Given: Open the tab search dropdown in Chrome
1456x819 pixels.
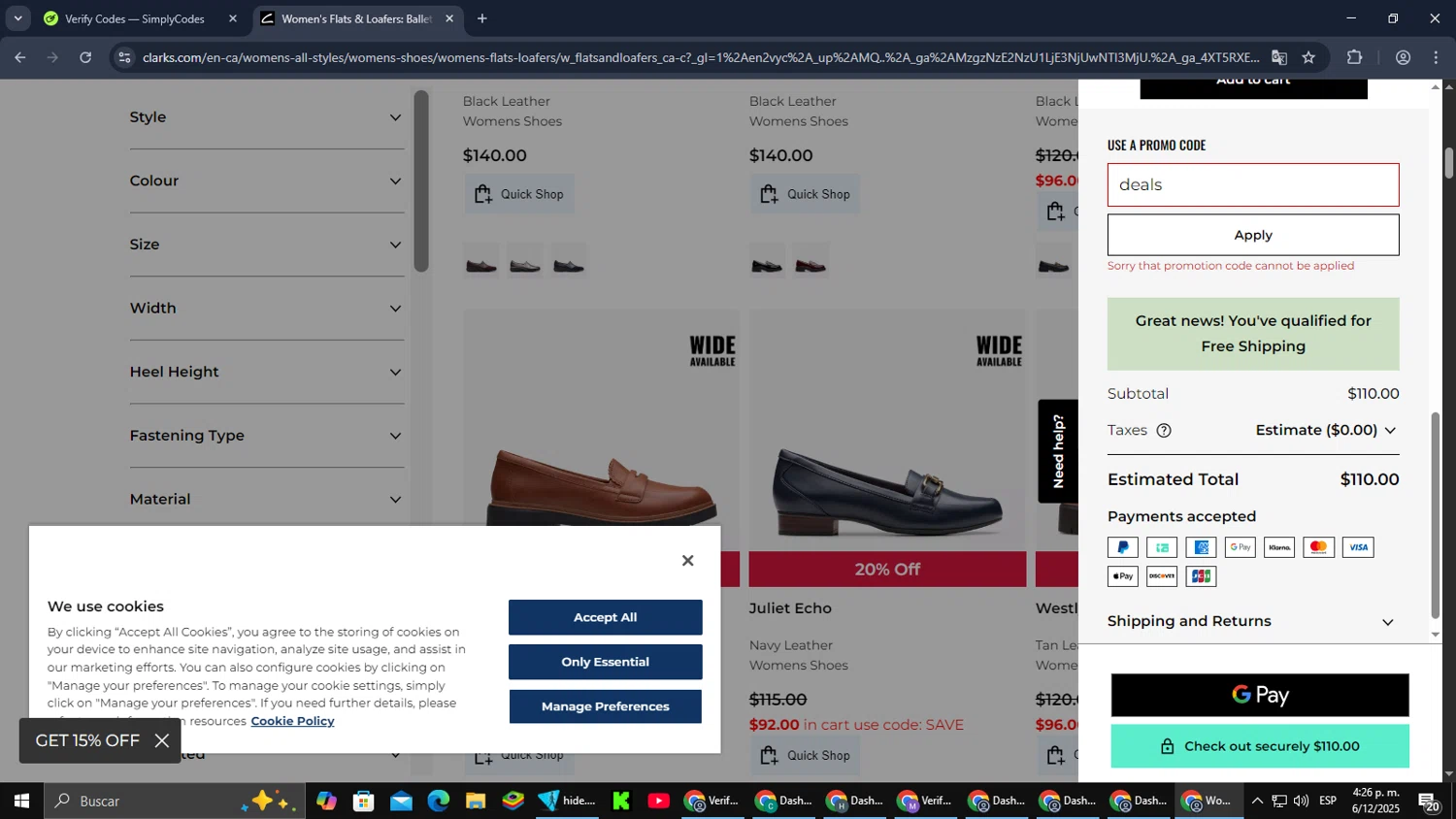Looking at the screenshot, I should (x=17, y=18).
